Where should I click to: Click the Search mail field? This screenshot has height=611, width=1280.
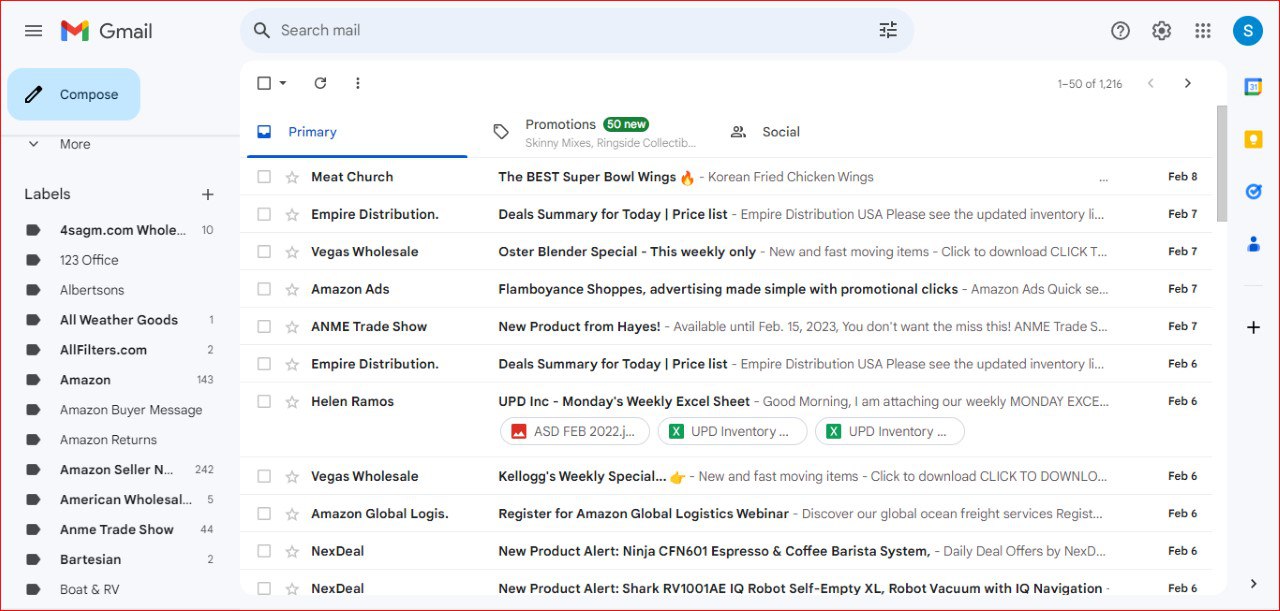[x=576, y=30]
